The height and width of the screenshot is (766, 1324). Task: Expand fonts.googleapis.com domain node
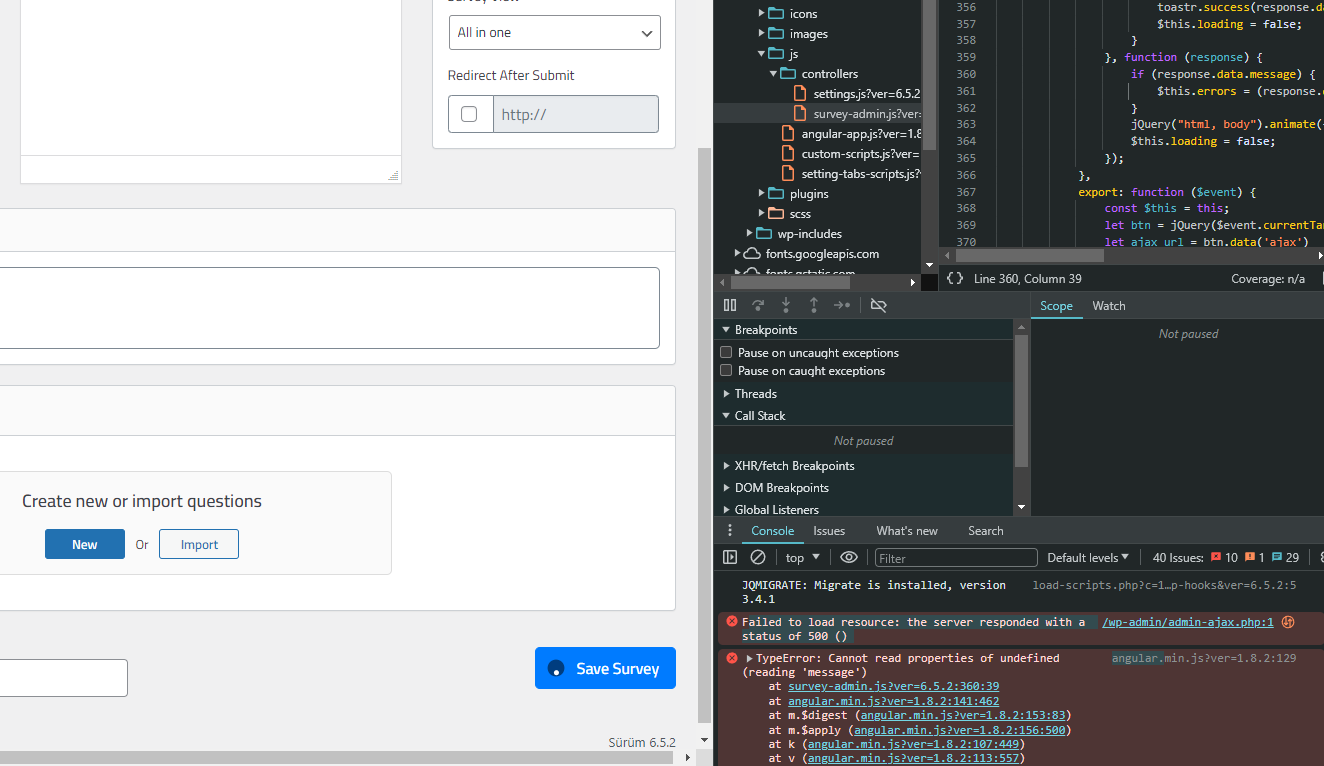(738, 254)
